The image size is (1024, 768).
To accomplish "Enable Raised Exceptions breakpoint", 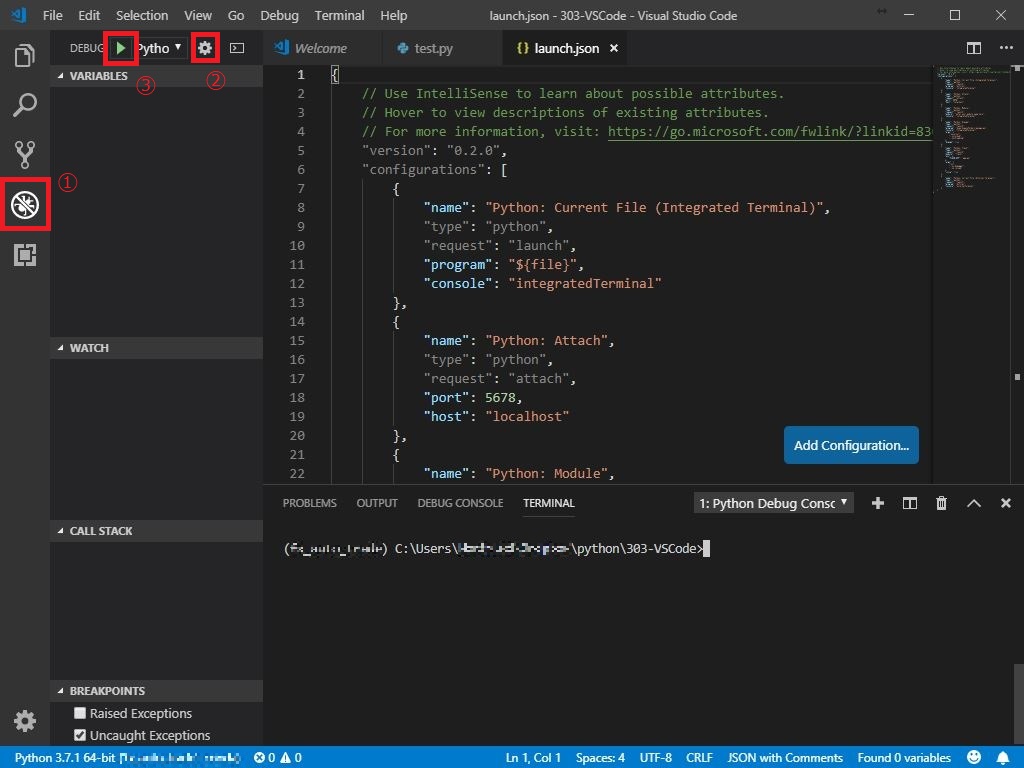I will [x=80, y=712].
